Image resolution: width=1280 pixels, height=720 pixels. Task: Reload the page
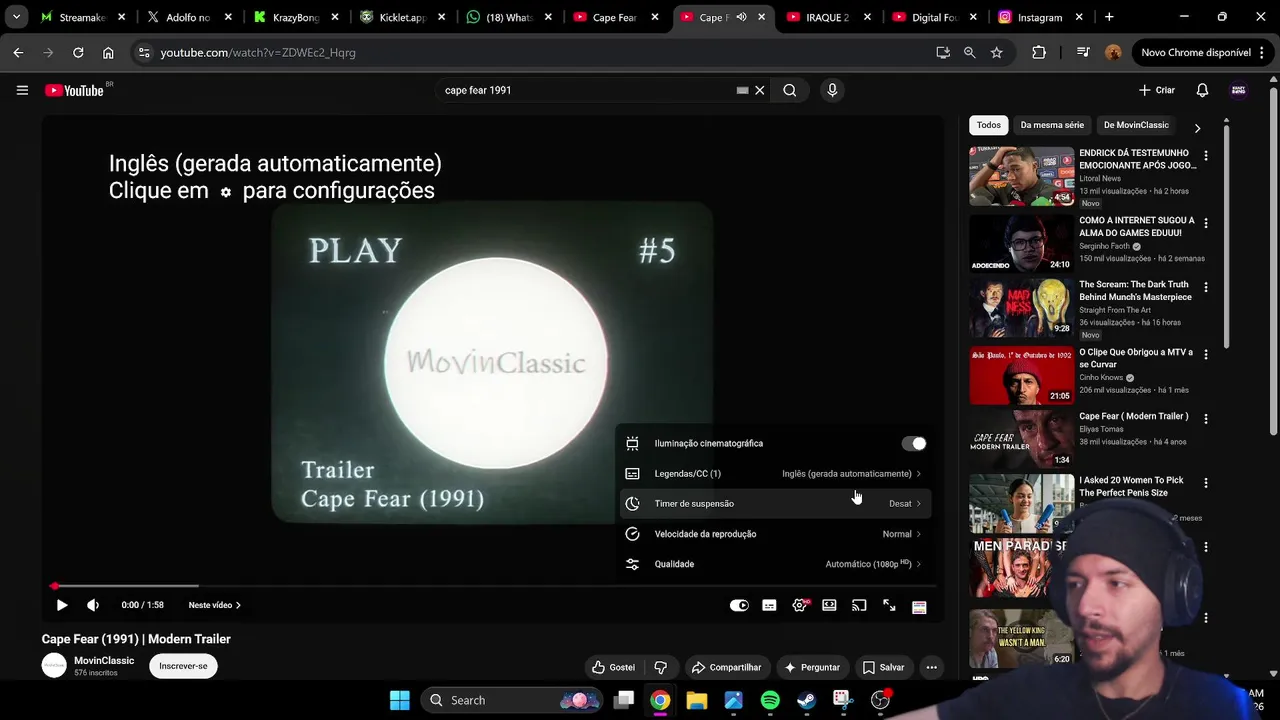pyautogui.click(x=78, y=52)
